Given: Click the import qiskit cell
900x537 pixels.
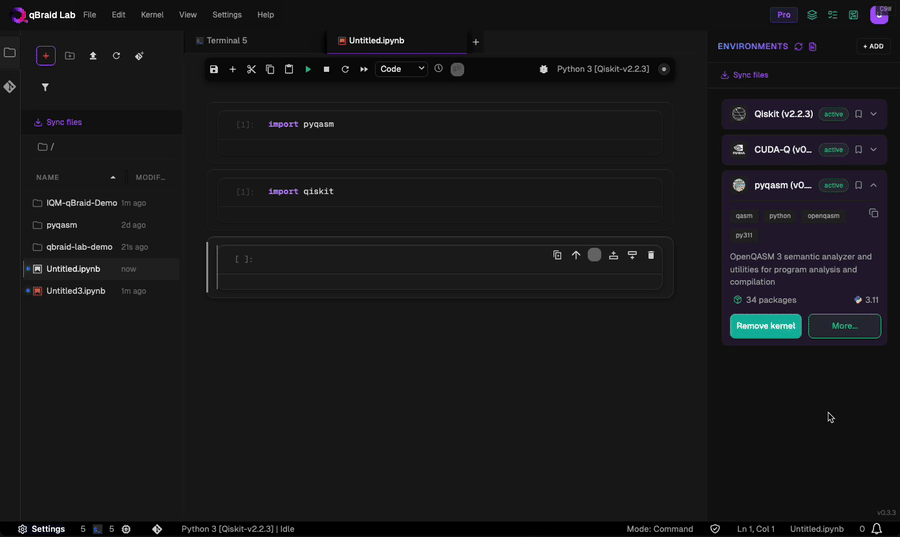Looking at the screenshot, I should (x=440, y=192).
